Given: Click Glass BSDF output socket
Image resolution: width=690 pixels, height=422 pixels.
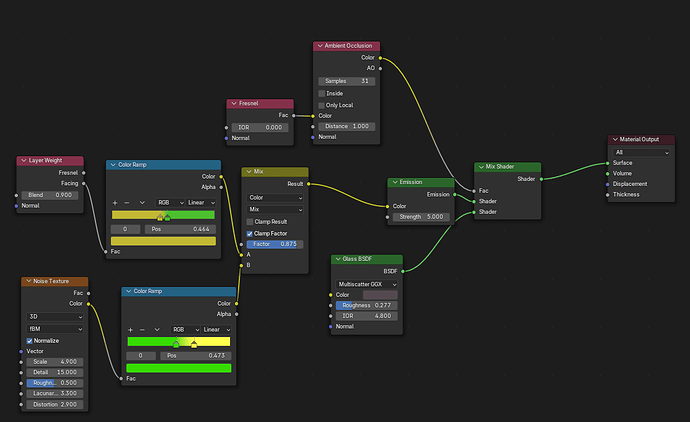Looking at the screenshot, I should click(x=403, y=272).
